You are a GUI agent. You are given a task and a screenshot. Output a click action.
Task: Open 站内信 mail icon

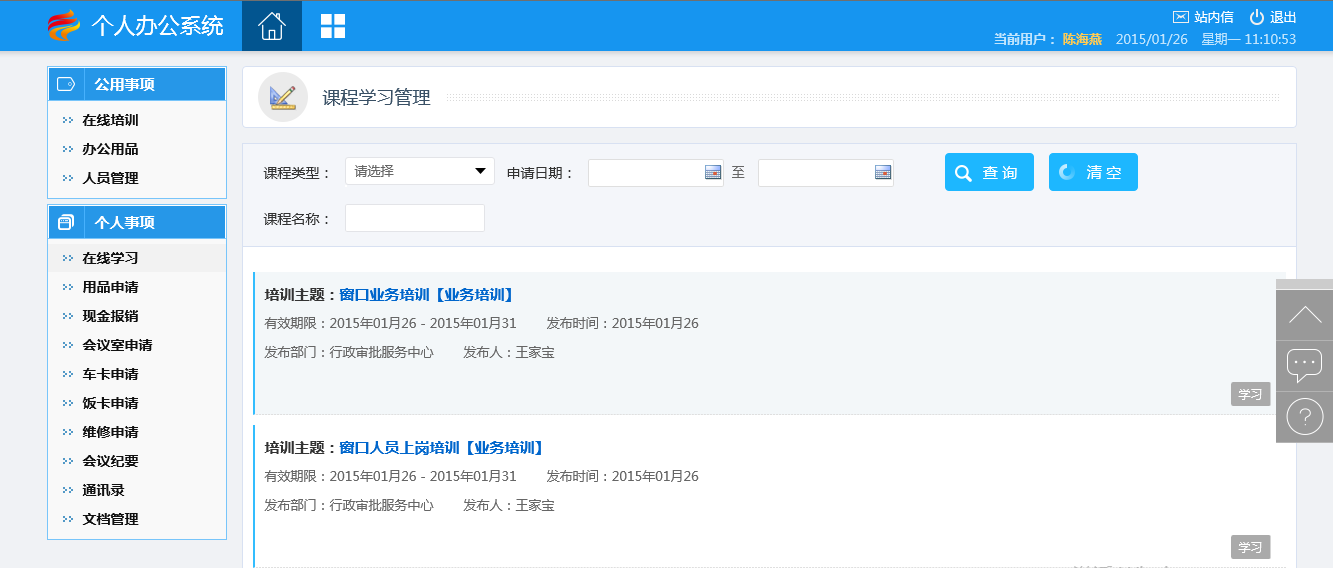click(x=1181, y=17)
